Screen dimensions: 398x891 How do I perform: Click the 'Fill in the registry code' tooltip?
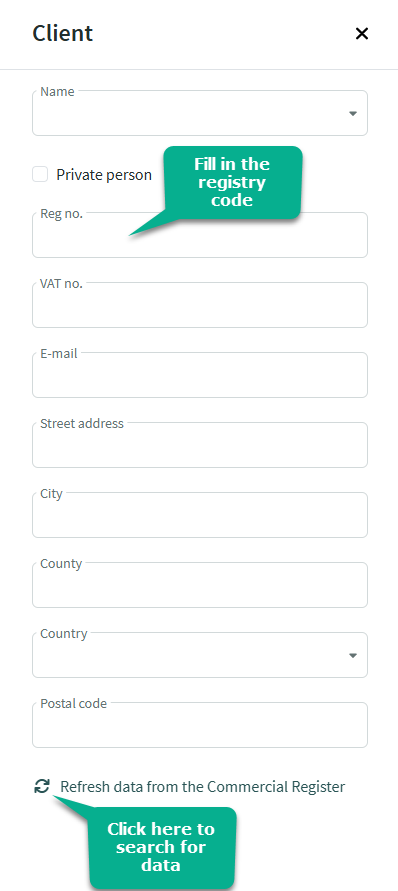coord(232,182)
